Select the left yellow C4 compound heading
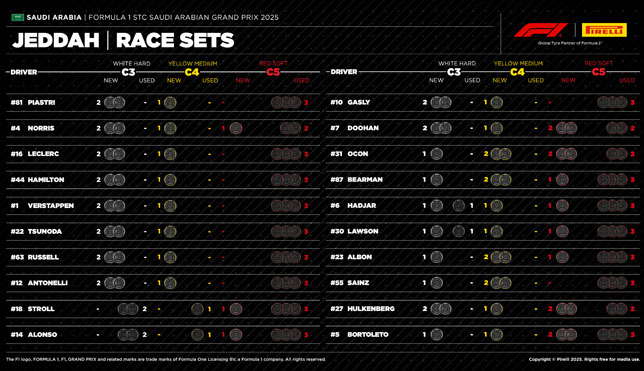644x371 pixels. pos(192,72)
